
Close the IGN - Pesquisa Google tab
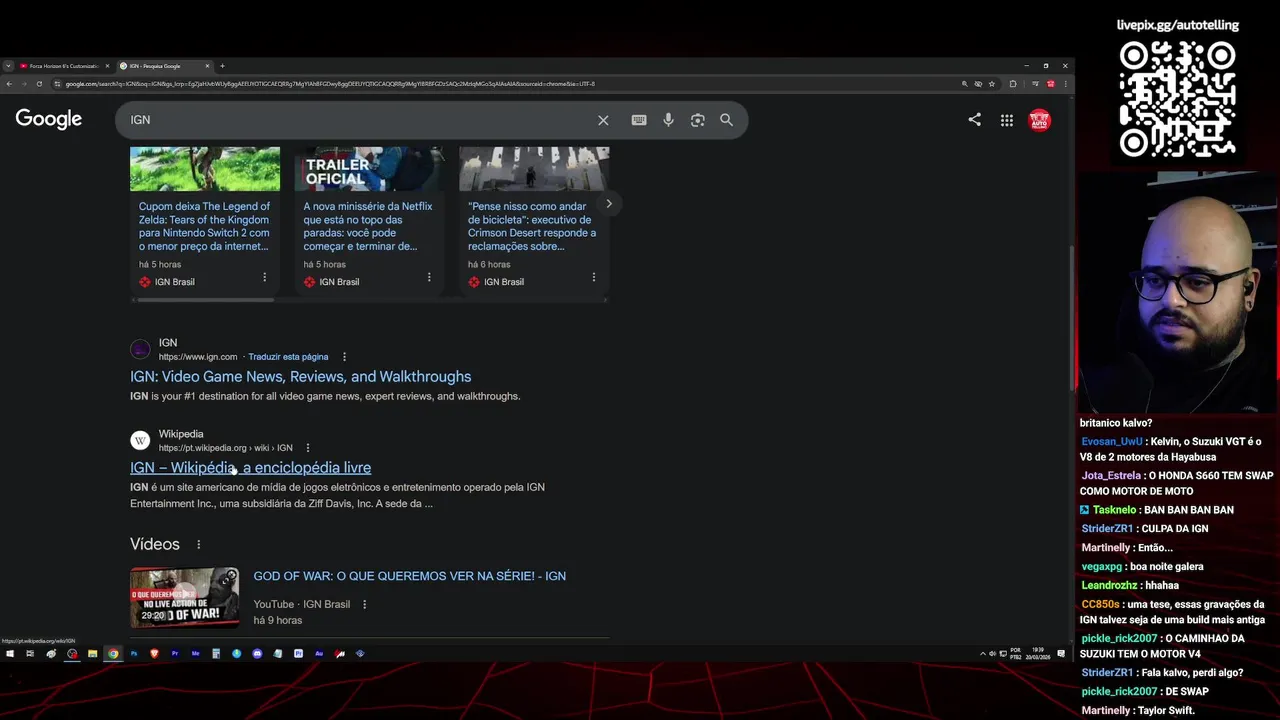(x=207, y=66)
